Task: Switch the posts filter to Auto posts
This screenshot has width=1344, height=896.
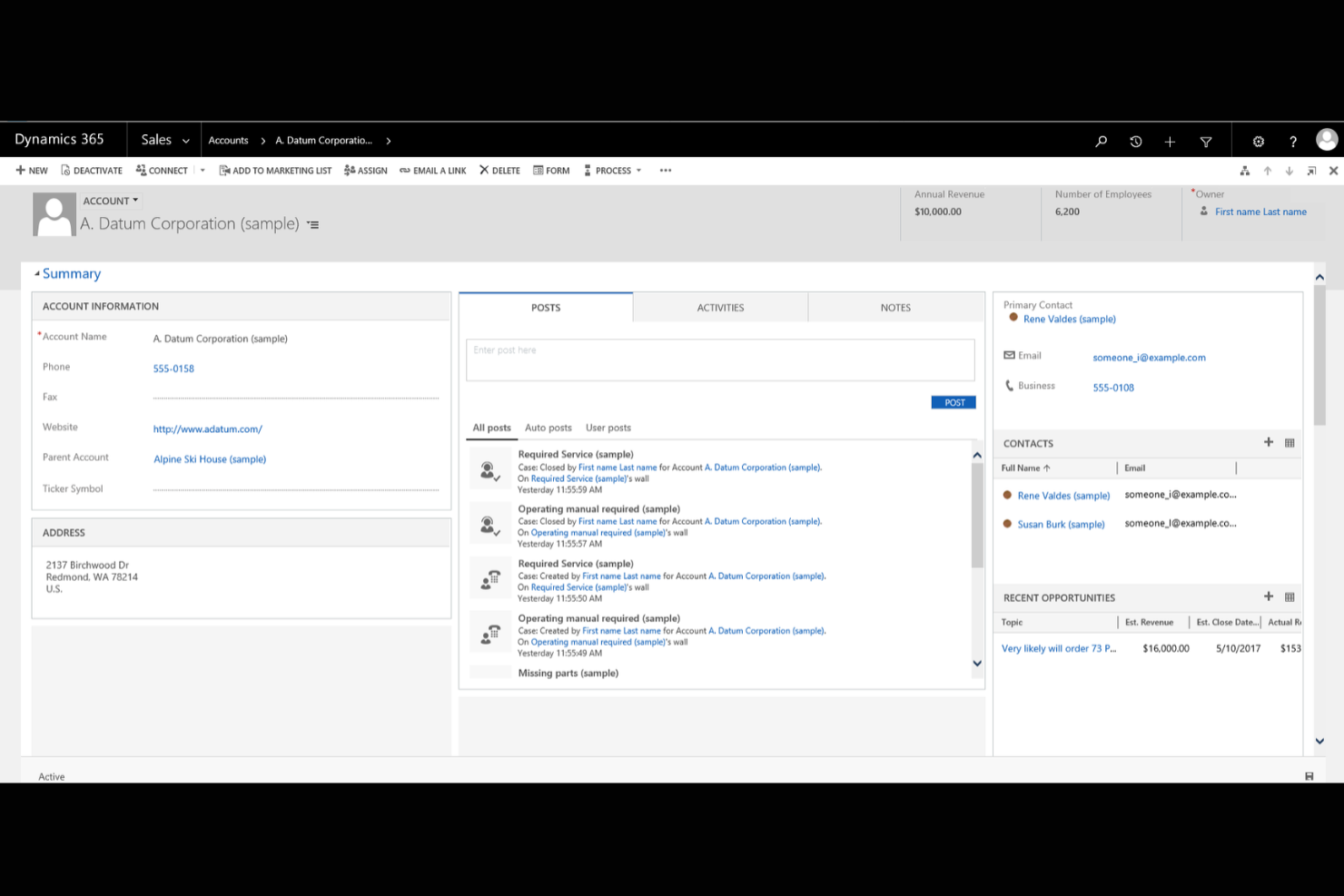Action: coord(548,428)
